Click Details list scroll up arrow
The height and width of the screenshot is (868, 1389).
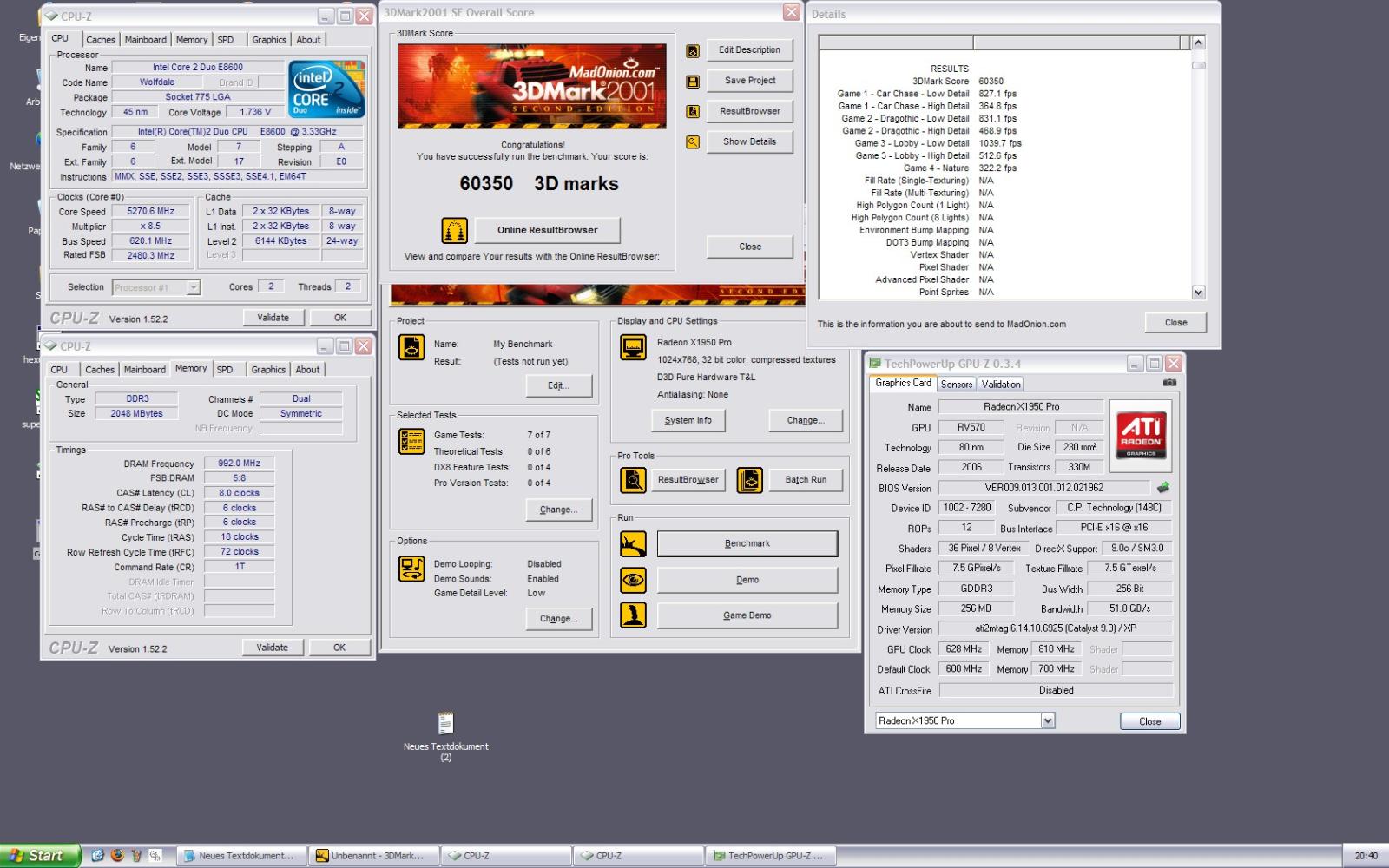pos(1199,43)
